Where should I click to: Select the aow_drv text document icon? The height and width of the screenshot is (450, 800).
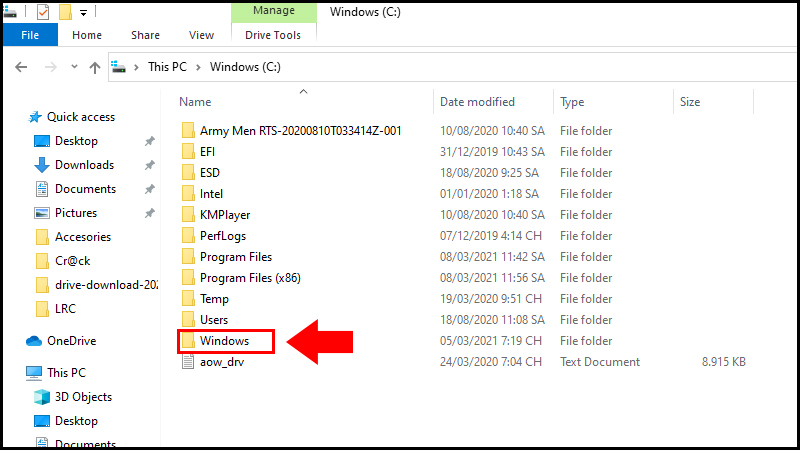coord(187,362)
